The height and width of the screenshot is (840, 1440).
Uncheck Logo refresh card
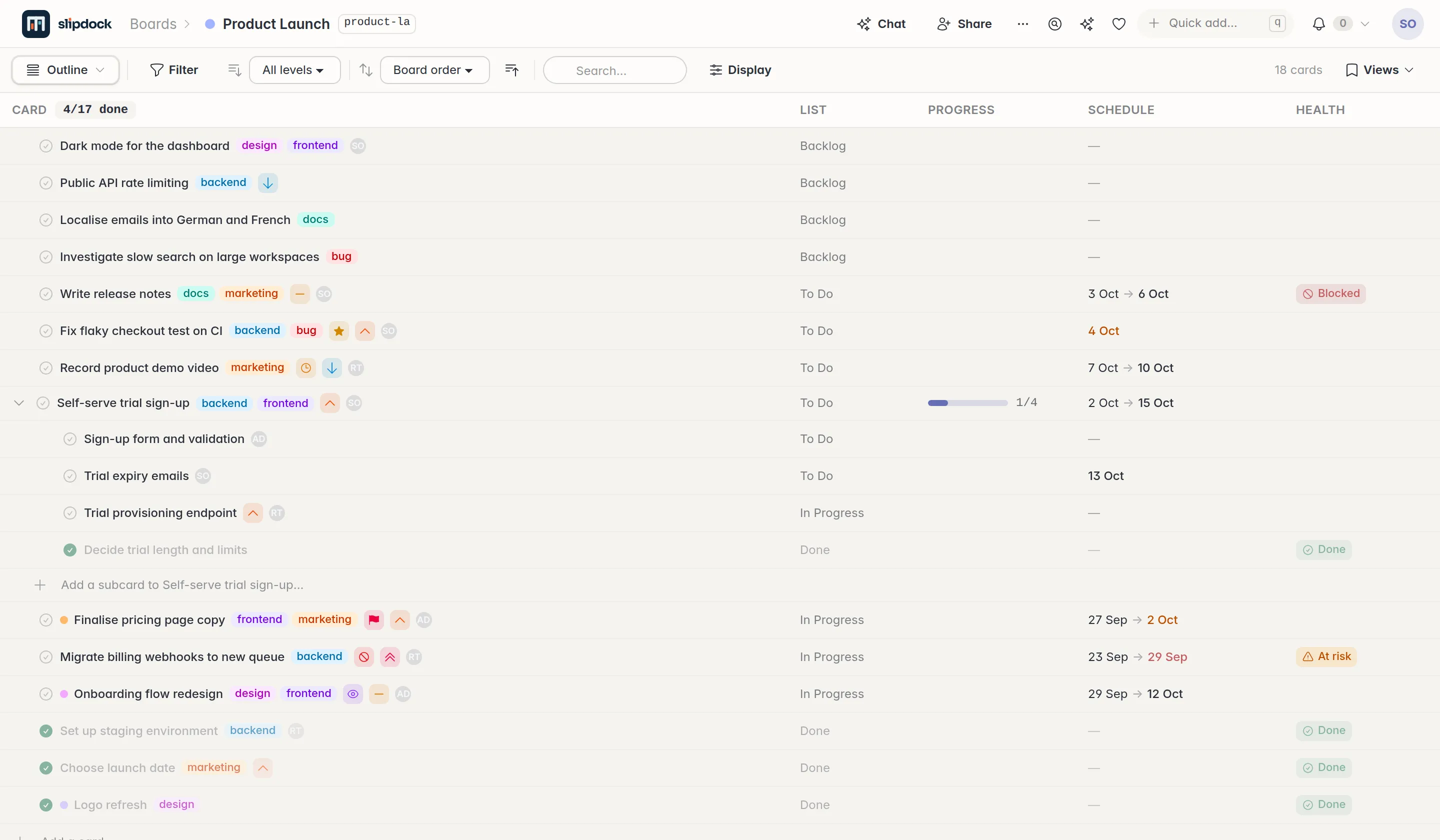tap(45, 805)
